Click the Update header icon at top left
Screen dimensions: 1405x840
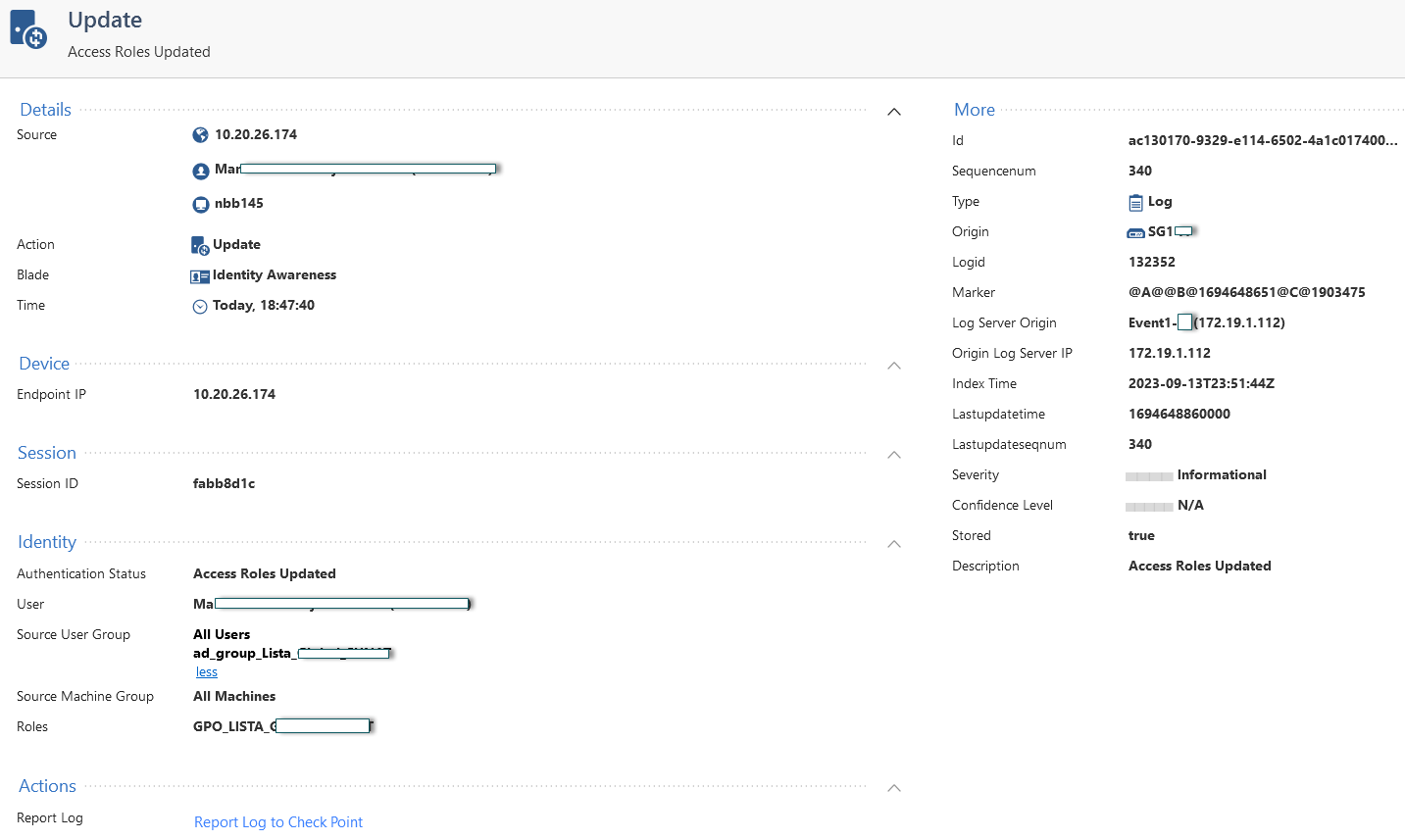tap(26, 27)
